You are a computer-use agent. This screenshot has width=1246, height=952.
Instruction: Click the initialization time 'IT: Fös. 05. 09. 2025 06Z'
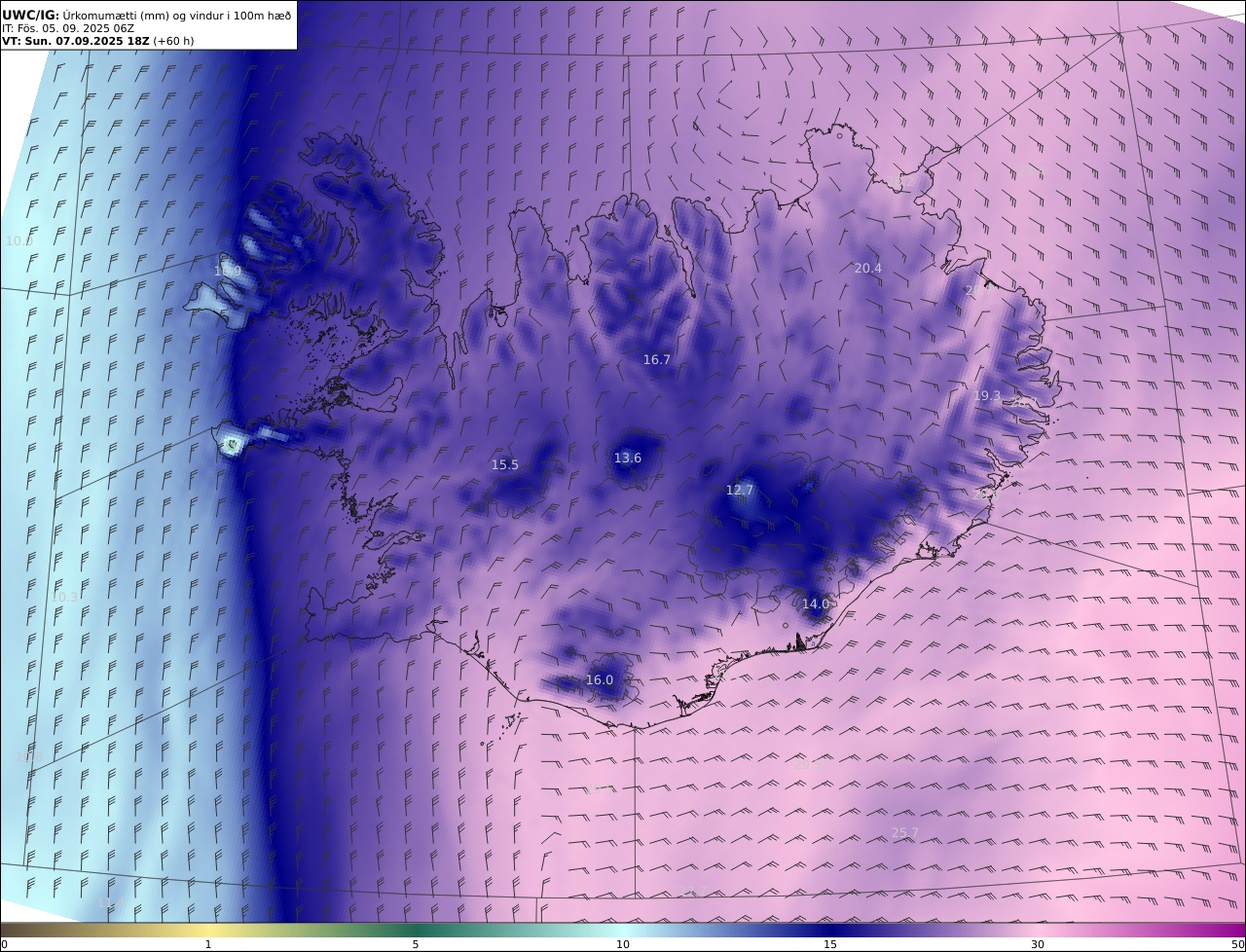68,29
